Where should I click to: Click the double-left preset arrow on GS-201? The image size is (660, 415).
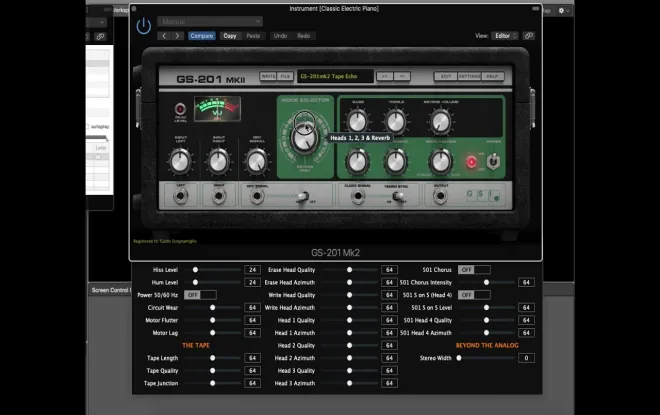click(384, 76)
